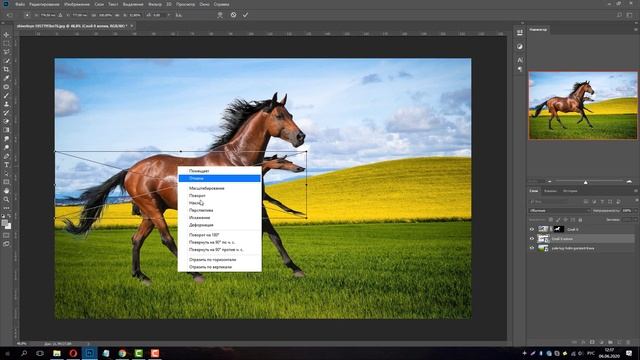Select the Move tool in the toolbox
This screenshot has height=360, width=640.
(x=6, y=35)
